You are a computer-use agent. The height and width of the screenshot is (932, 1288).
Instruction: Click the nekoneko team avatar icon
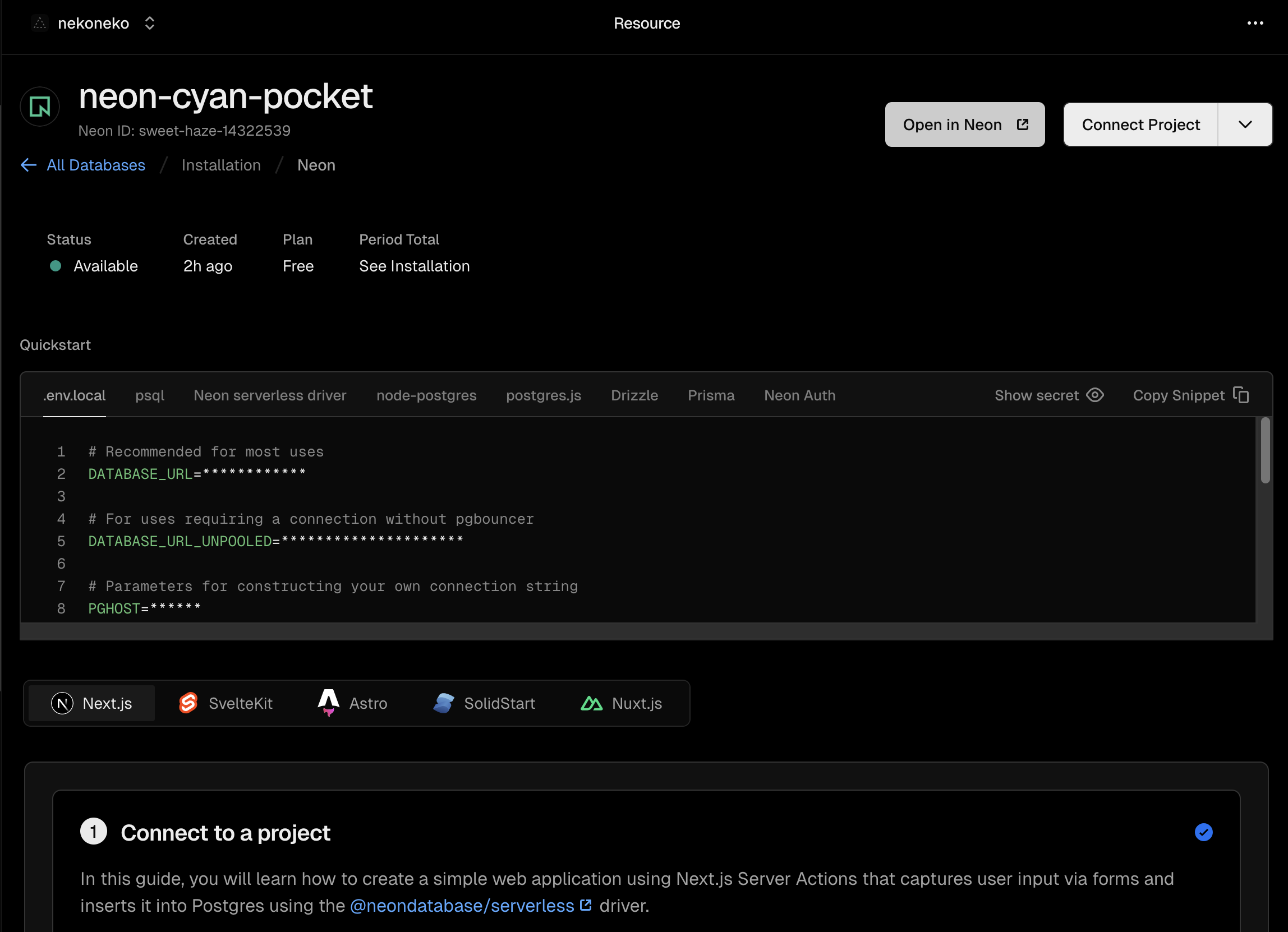(40, 23)
